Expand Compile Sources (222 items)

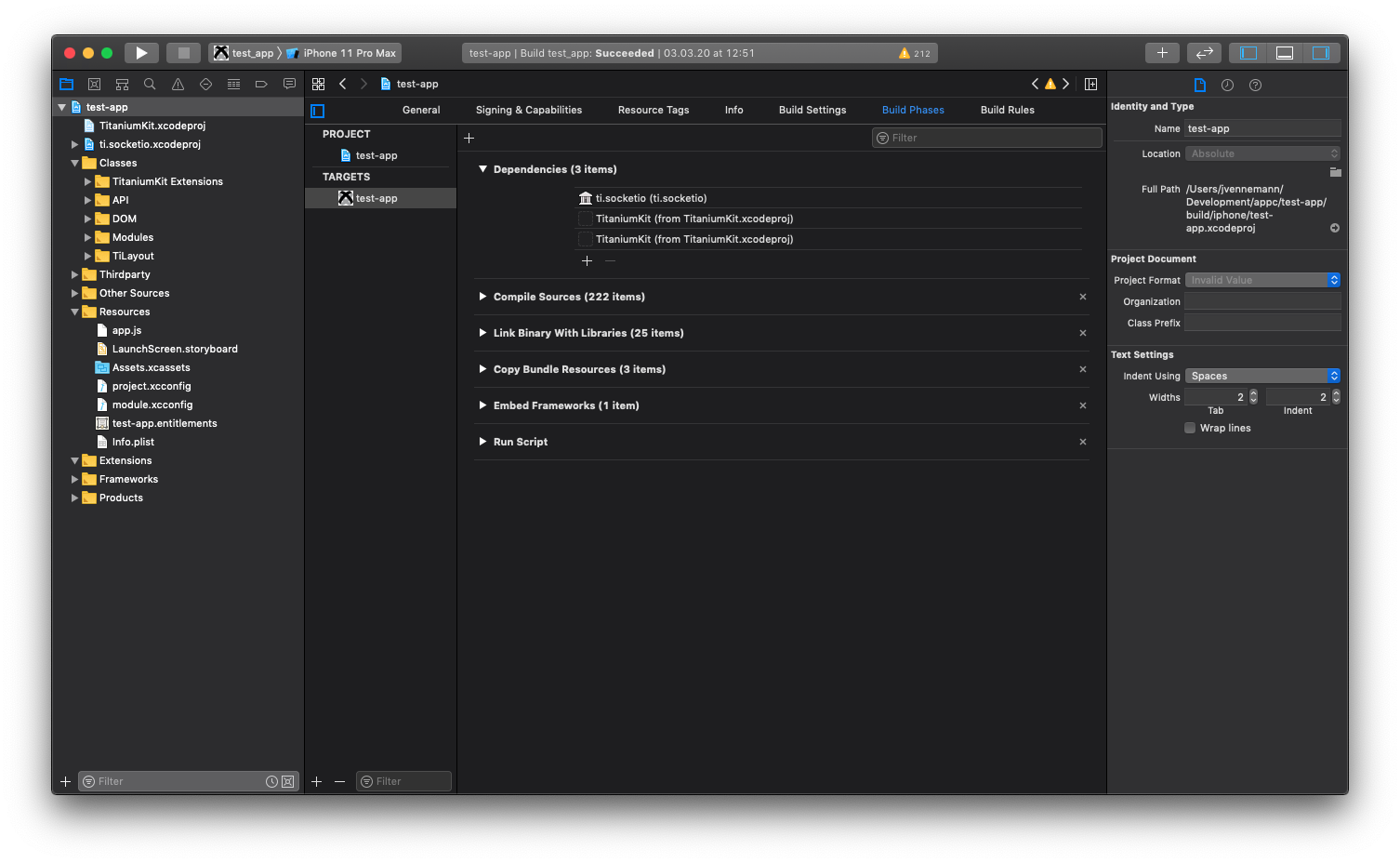point(482,297)
